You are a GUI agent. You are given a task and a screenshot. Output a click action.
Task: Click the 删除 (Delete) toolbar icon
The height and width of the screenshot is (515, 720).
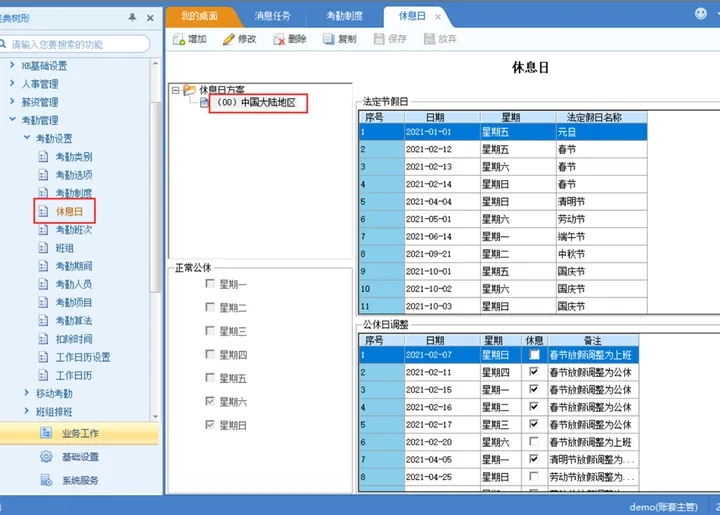(x=279, y=39)
